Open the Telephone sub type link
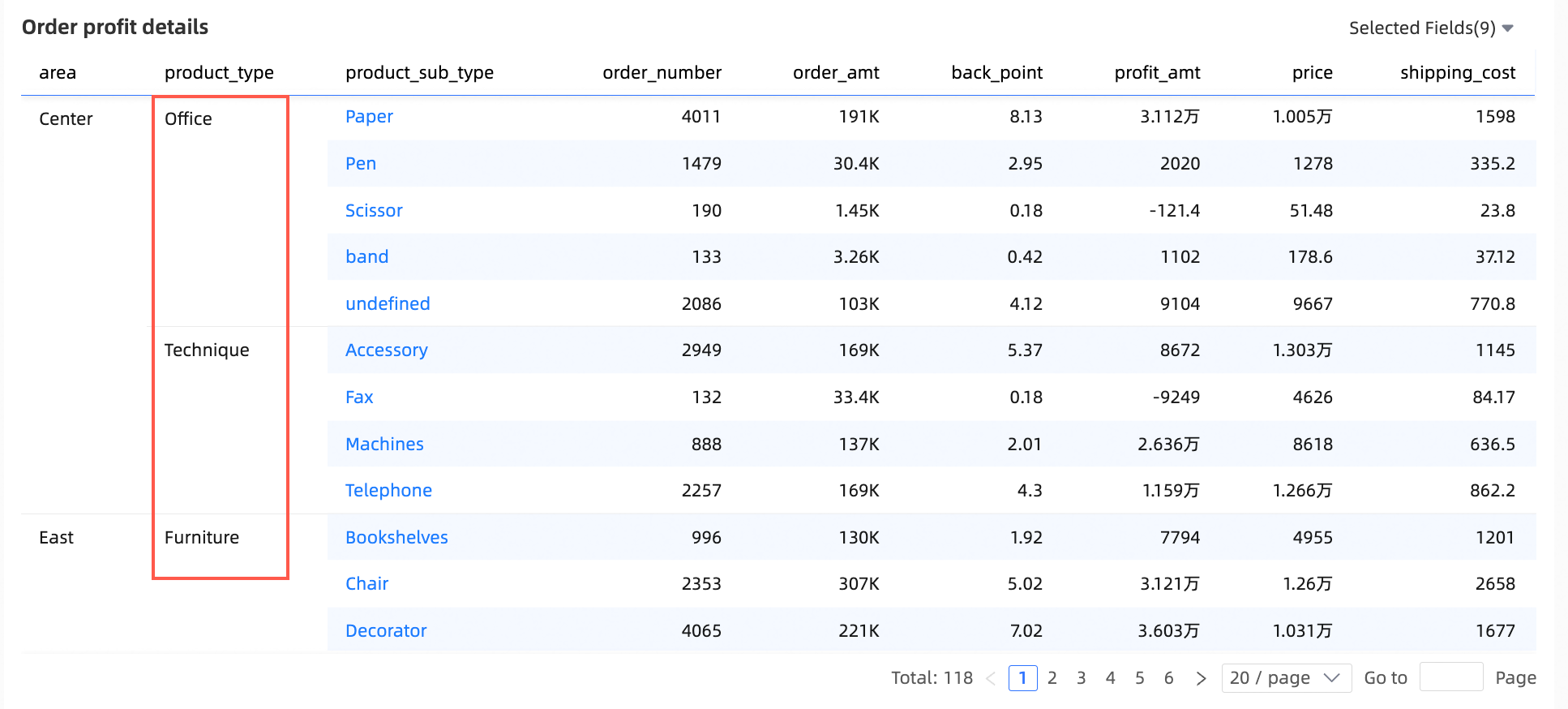 388,490
